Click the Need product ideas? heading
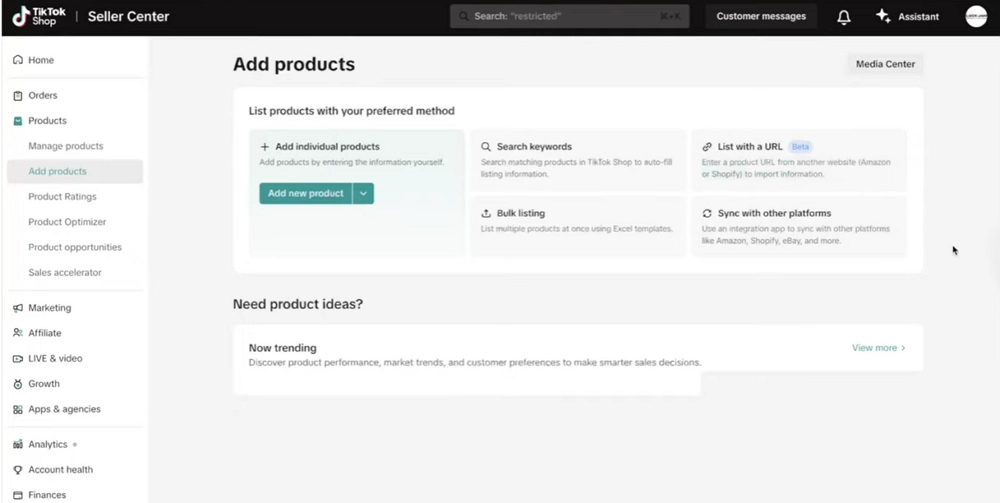This screenshot has width=1000, height=503. click(x=298, y=304)
